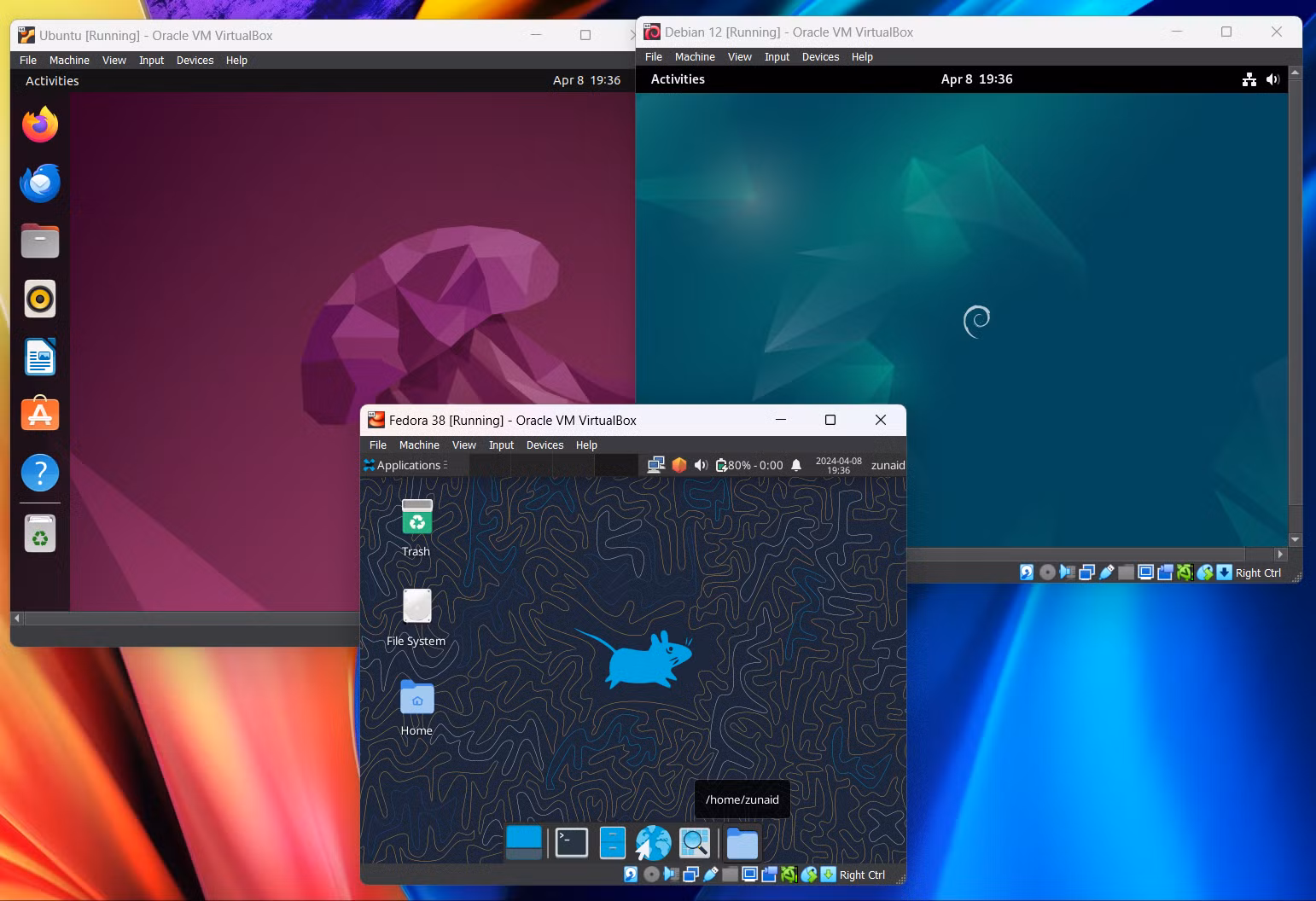Screen dimensions: 1316x901
Task: Launch LibreOffice Writer in Ubuntu dock
Action: [40, 357]
